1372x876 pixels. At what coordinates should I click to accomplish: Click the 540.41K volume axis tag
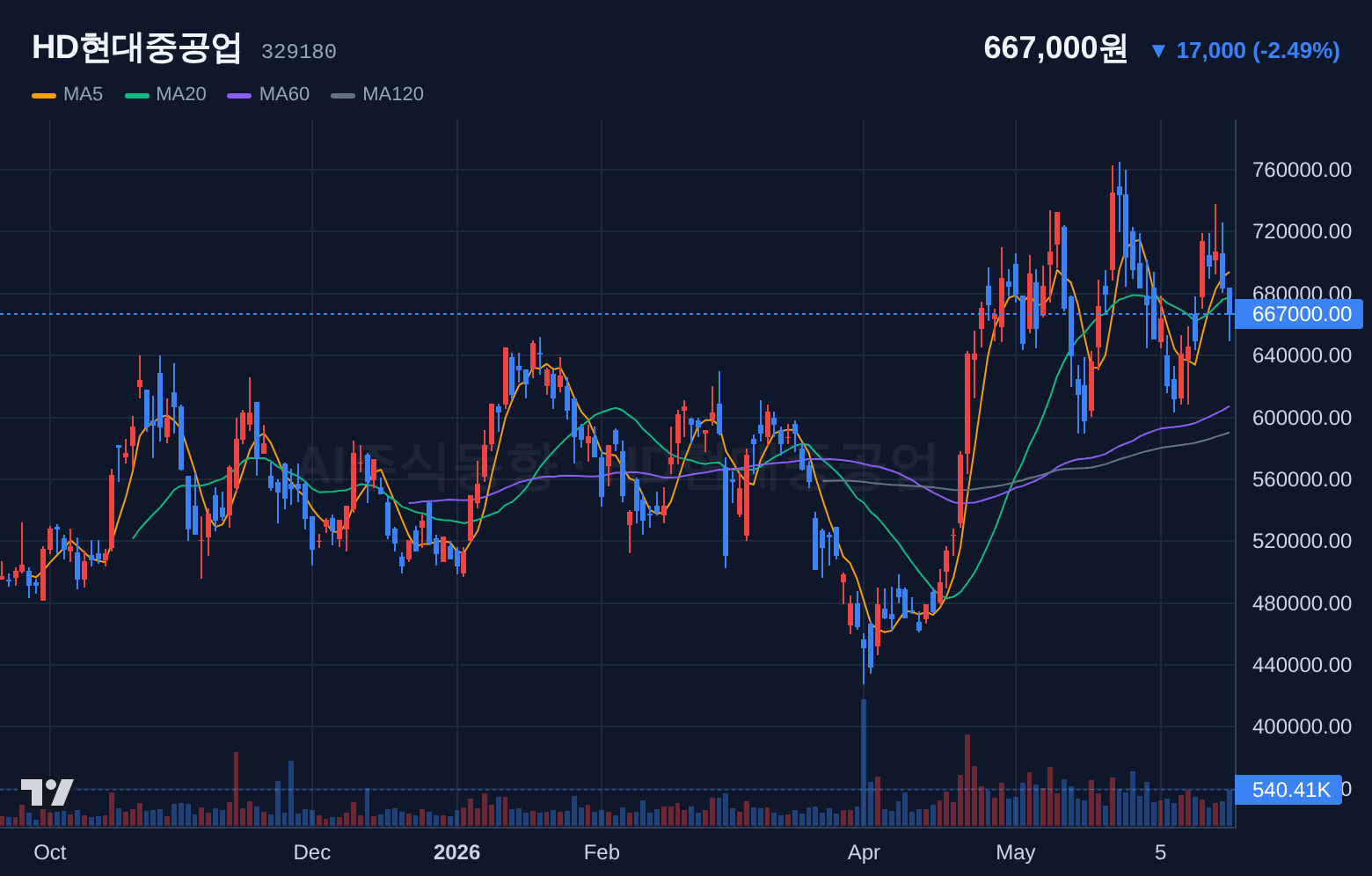tap(1288, 790)
